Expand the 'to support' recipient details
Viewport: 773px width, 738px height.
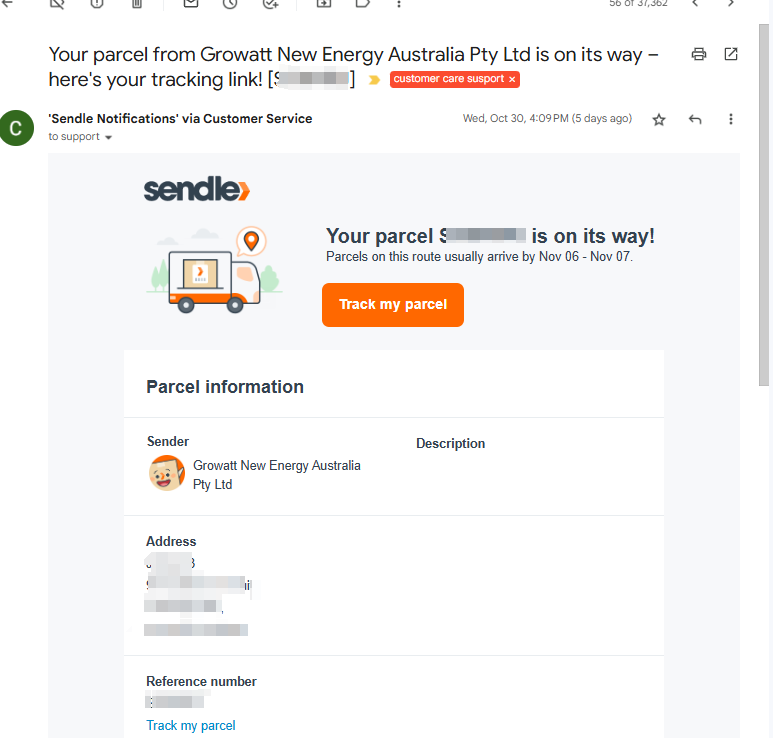pos(108,137)
